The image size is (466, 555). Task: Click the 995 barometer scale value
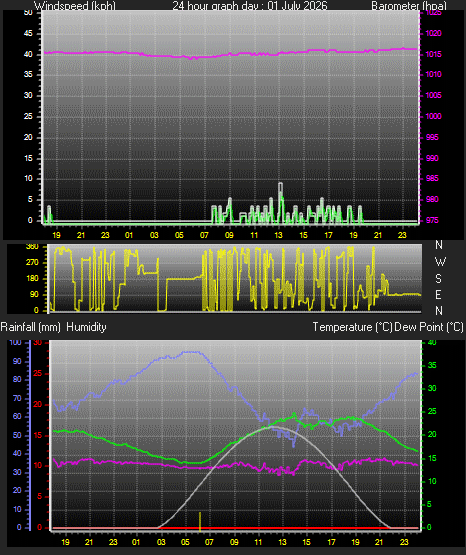432,137
